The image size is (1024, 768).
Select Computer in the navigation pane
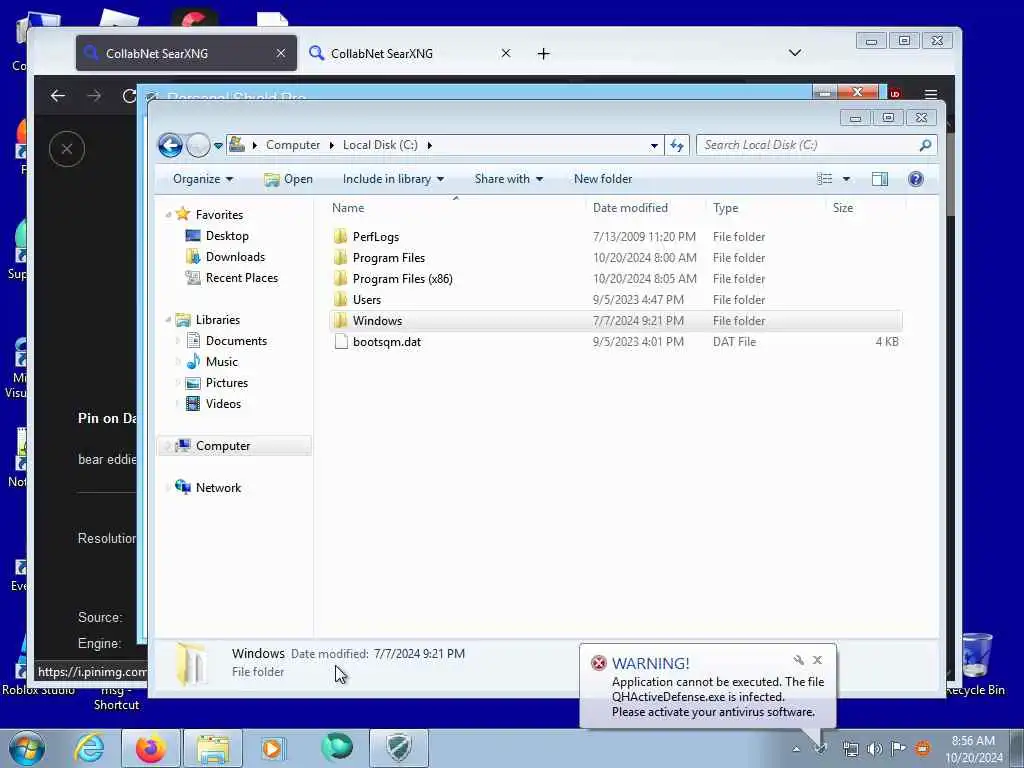pos(223,445)
